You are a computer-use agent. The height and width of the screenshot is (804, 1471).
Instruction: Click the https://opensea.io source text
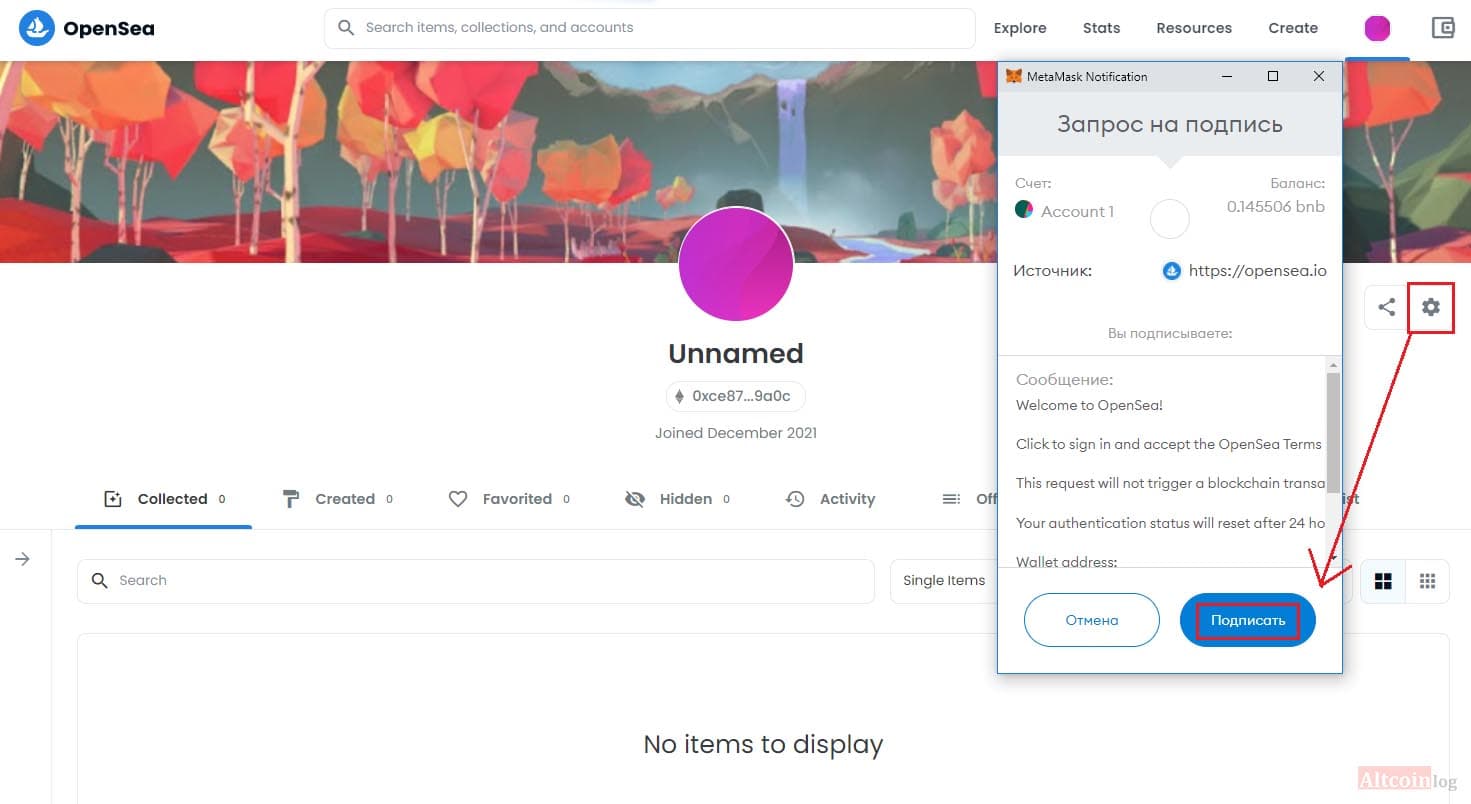pos(1258,270)
